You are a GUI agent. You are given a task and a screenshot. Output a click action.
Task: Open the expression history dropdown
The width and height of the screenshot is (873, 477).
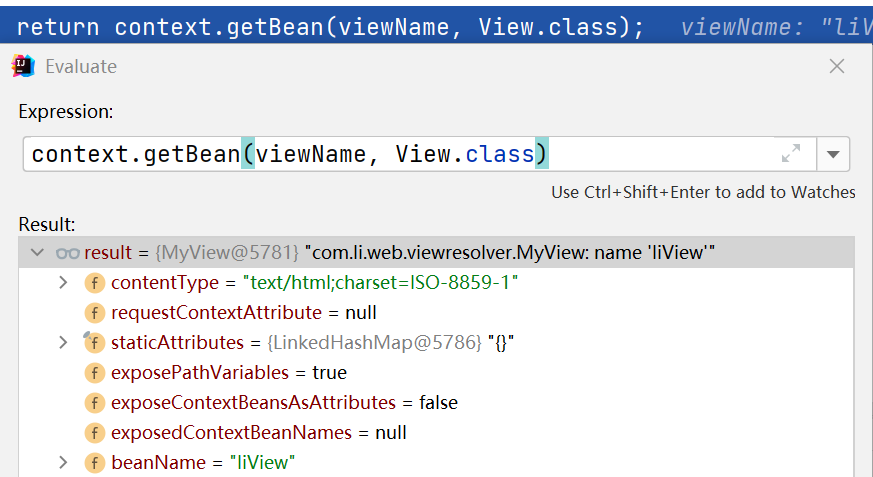(x=833, y=155)
